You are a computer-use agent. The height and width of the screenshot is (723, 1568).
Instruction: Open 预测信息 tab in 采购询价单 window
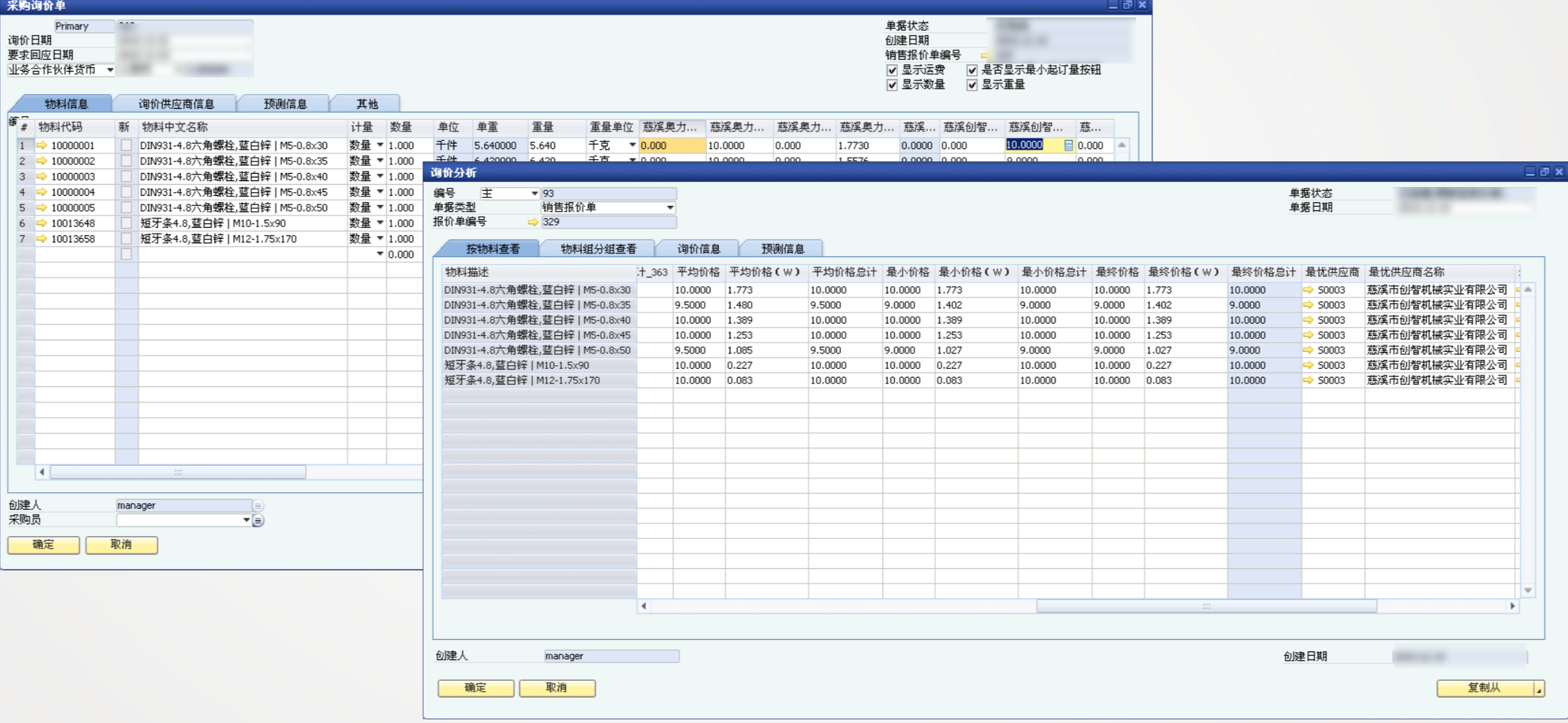285,104
